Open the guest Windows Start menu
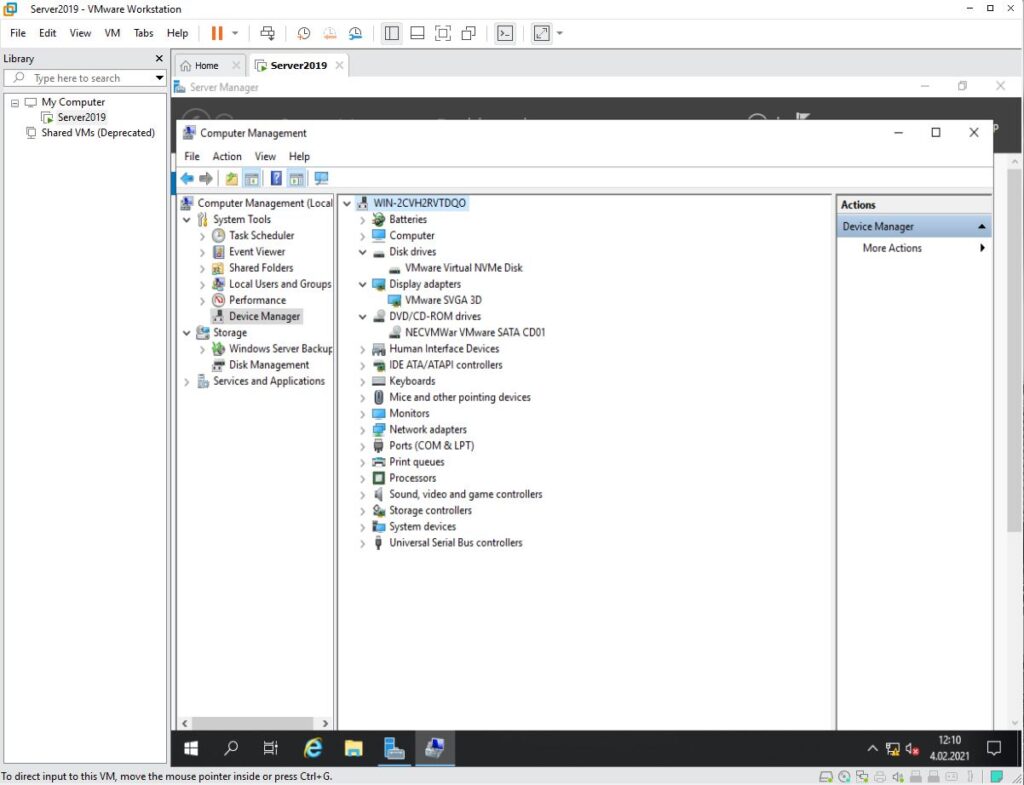This screenshot has height=785, width=1024. pyautogui.click(x=191, y=748)
